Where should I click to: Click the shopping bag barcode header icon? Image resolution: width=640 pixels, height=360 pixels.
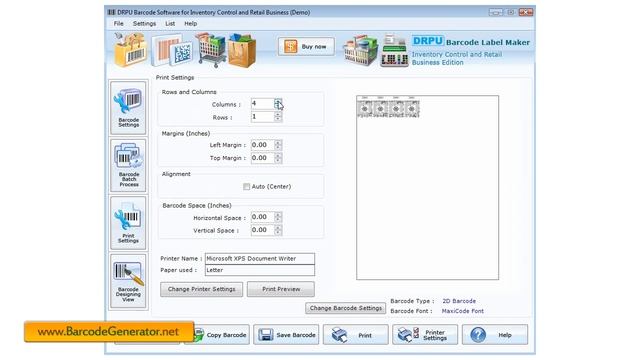pyautogui.click(x=131, y=50)
